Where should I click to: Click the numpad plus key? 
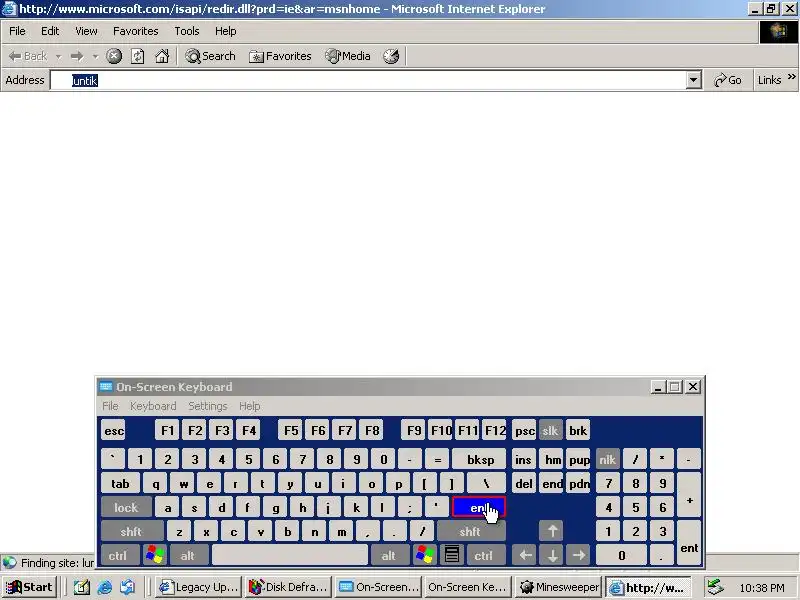tap(689, 495)
